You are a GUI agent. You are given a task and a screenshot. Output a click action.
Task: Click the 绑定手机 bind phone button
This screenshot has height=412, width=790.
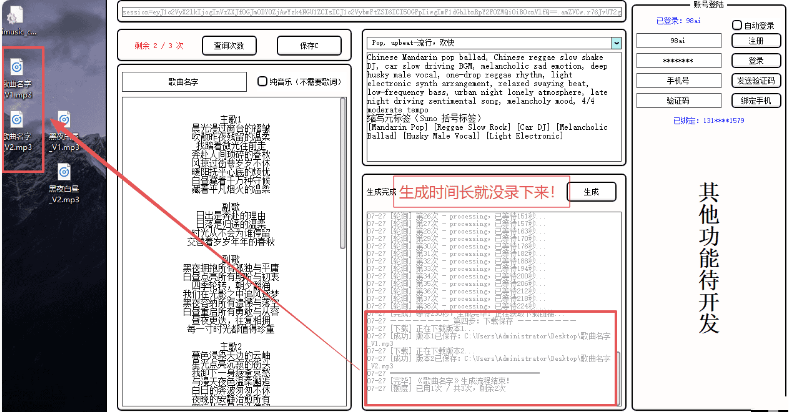(x=756, y=101)
